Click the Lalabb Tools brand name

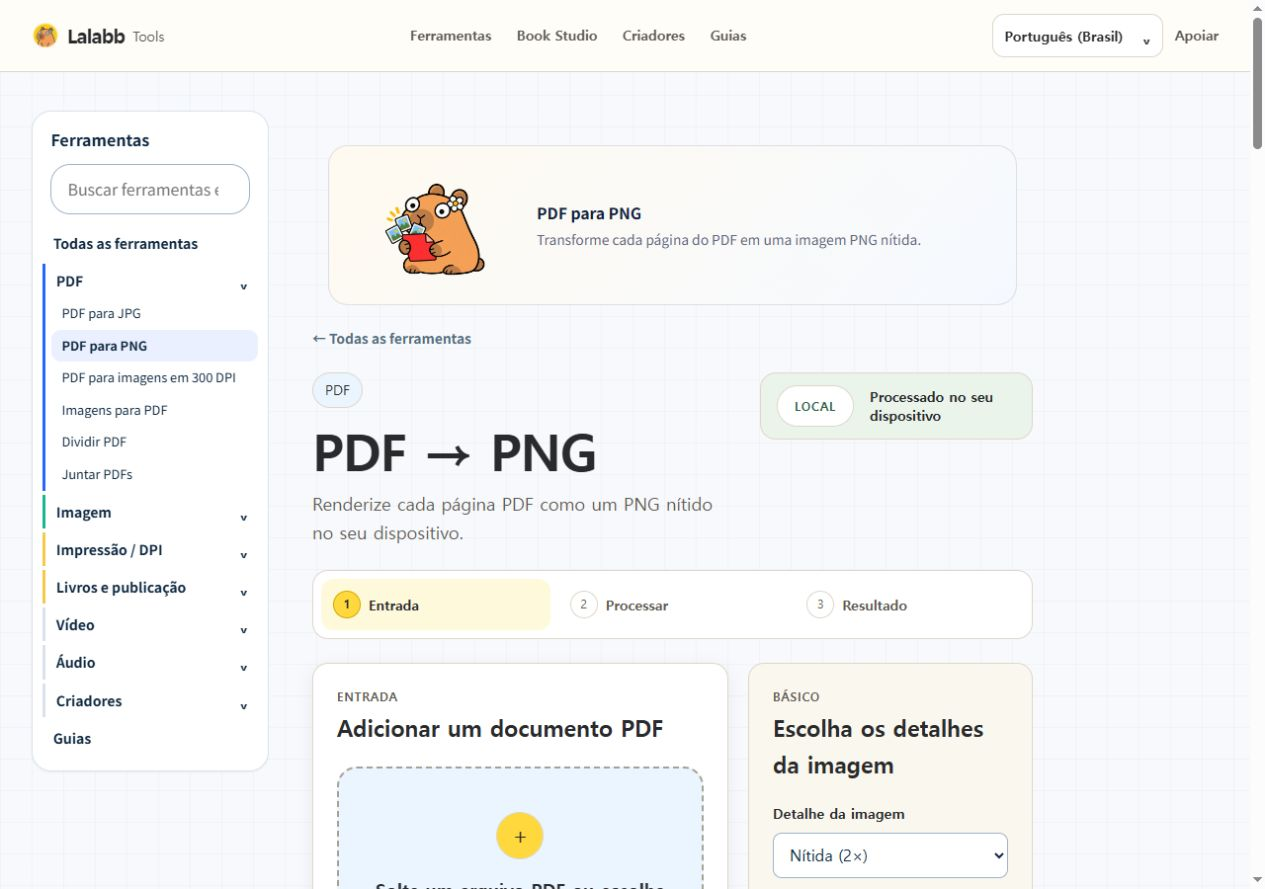pyautogui.click(x=116, y=36)
